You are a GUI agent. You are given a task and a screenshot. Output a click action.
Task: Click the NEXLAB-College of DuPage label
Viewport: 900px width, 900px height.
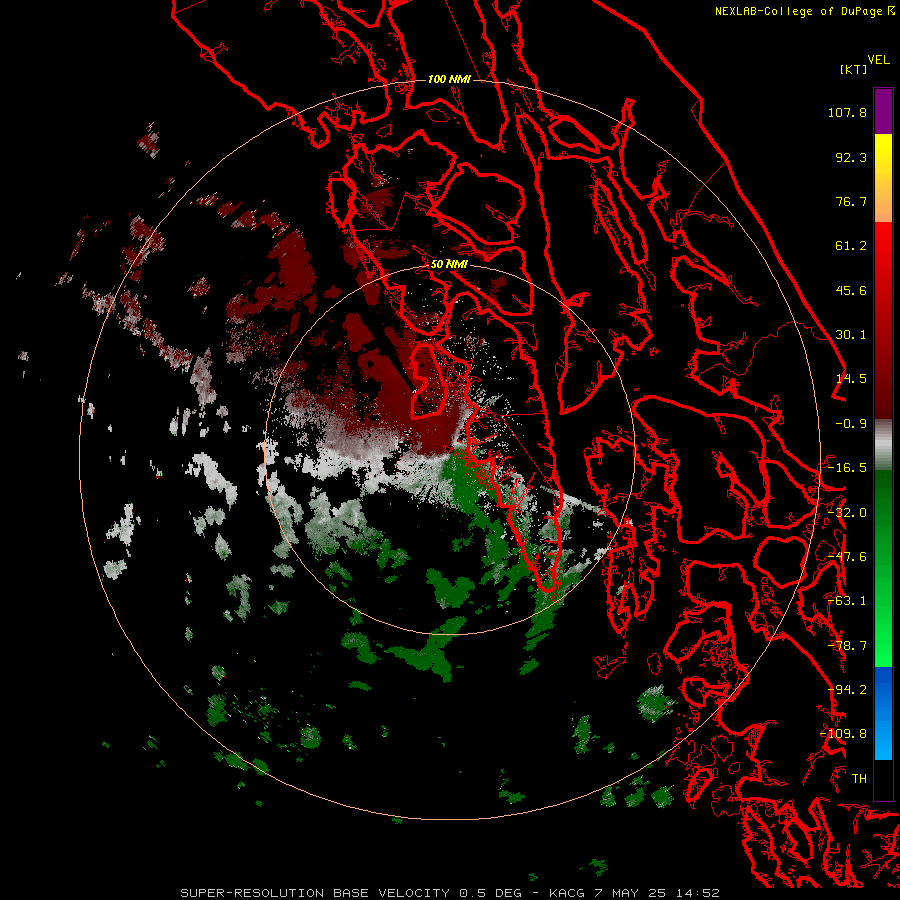point(800,11)
